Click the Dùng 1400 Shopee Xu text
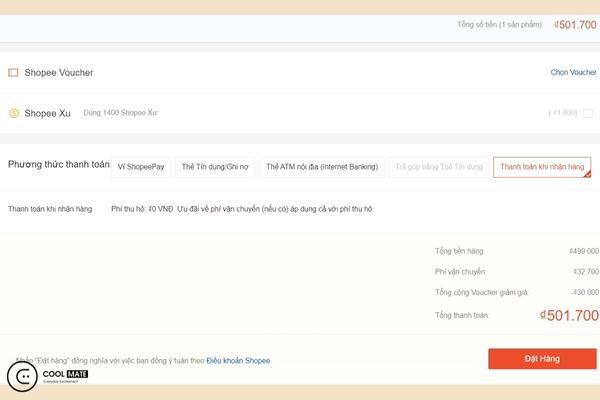This screenshot has height=400, width=600. (x=120, y=113)
